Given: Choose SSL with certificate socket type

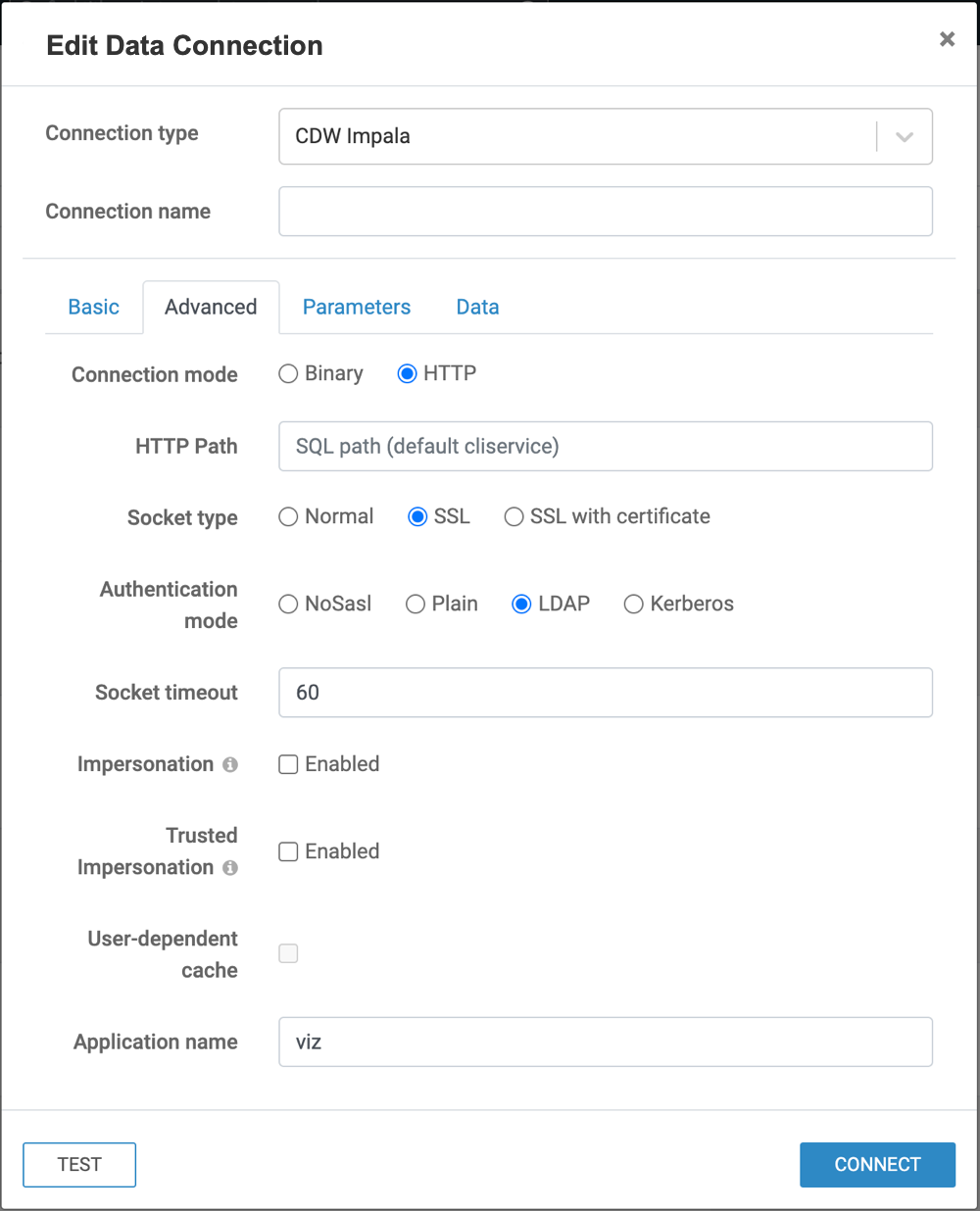Looking at the screenshot, I should [x=514, y=517].
